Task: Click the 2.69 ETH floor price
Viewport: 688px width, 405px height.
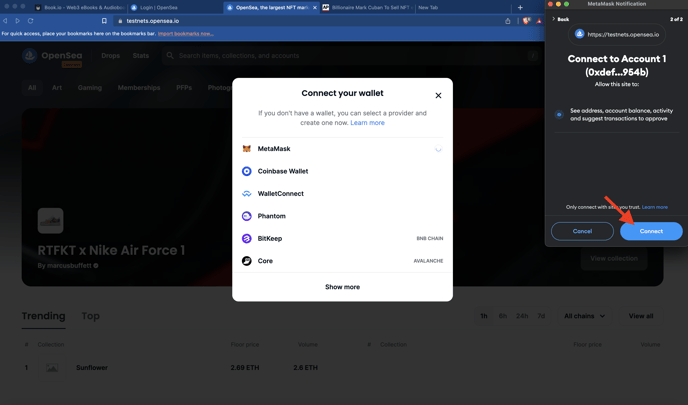Action: [x=245, y=368]
